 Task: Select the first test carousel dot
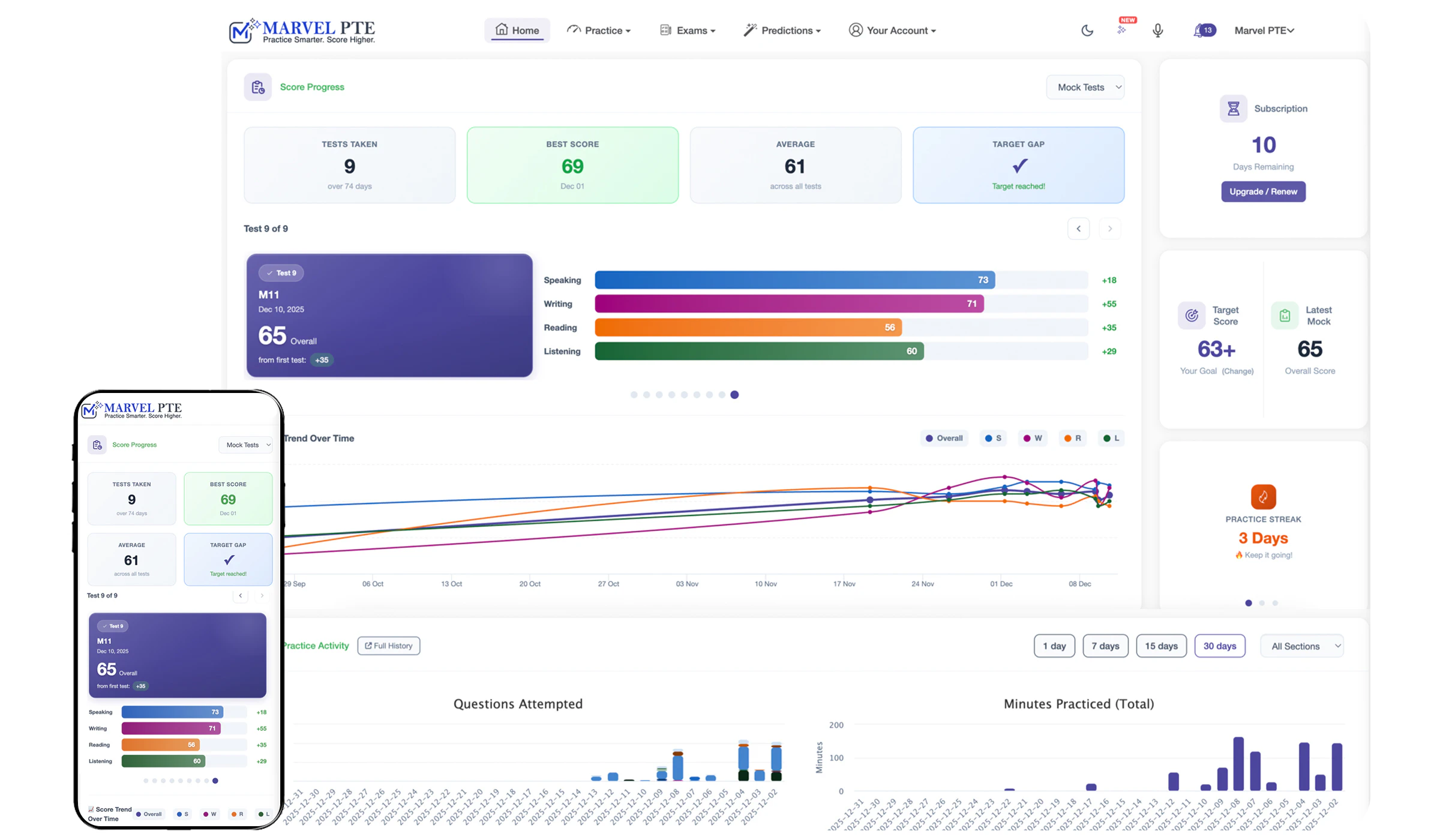pyautogui.click(x=634, y=395)
